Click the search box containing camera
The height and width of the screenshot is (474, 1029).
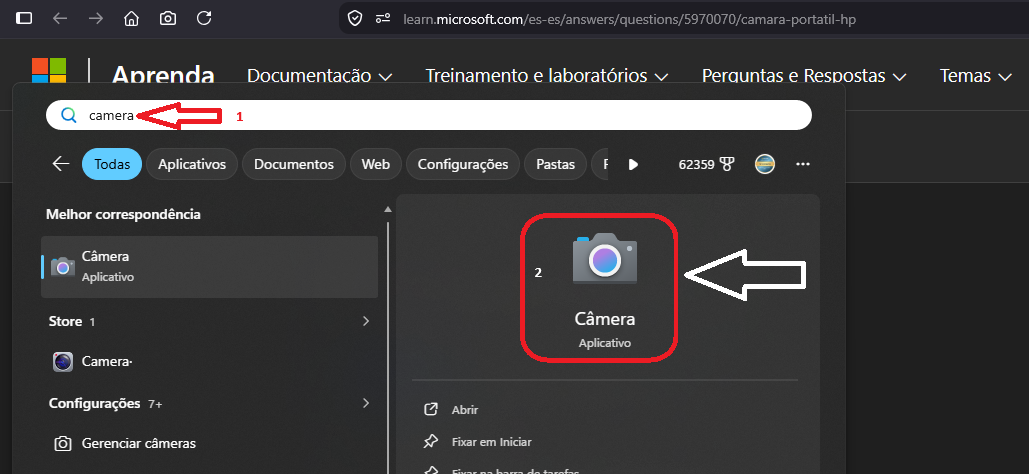pos(429,116)
